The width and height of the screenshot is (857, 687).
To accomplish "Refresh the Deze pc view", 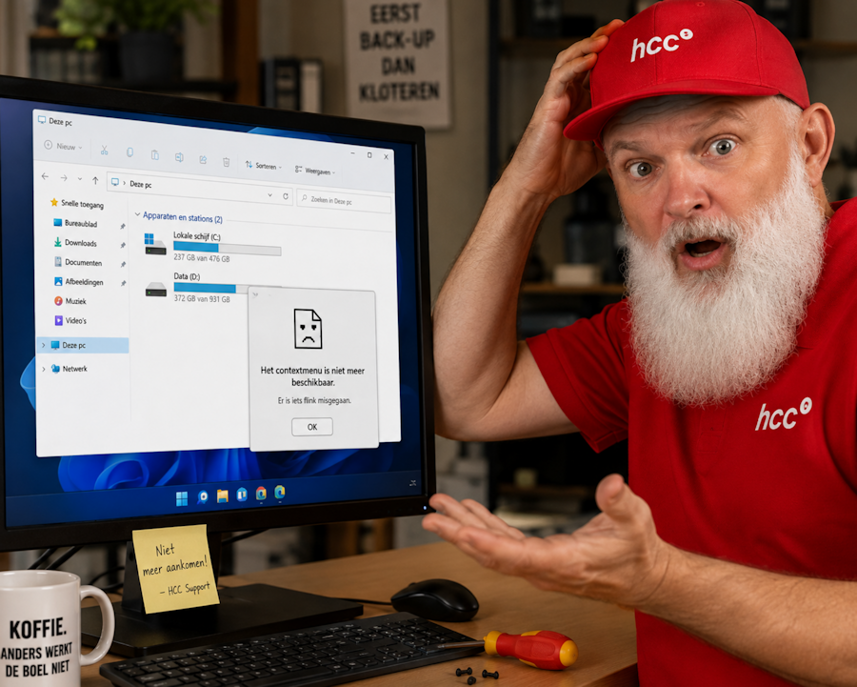I will pos(285,196).
